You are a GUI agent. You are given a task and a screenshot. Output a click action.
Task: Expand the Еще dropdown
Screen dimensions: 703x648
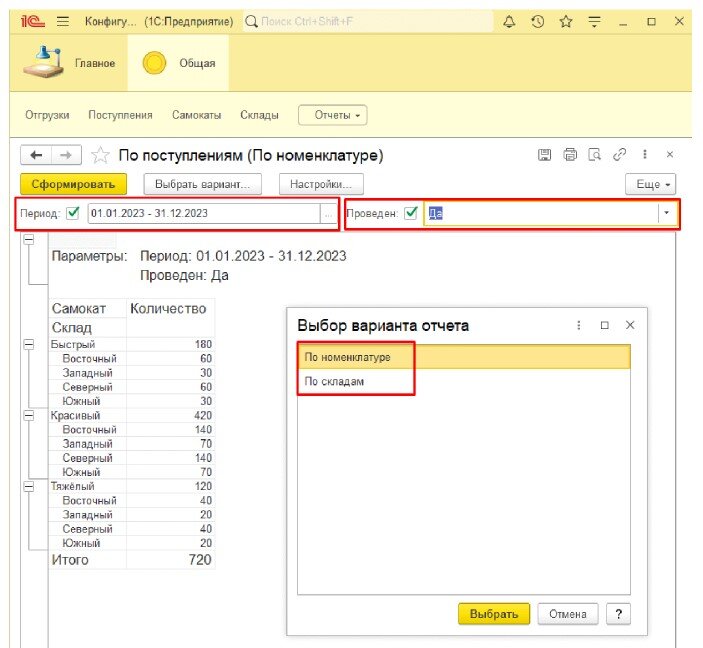(650, 184)
